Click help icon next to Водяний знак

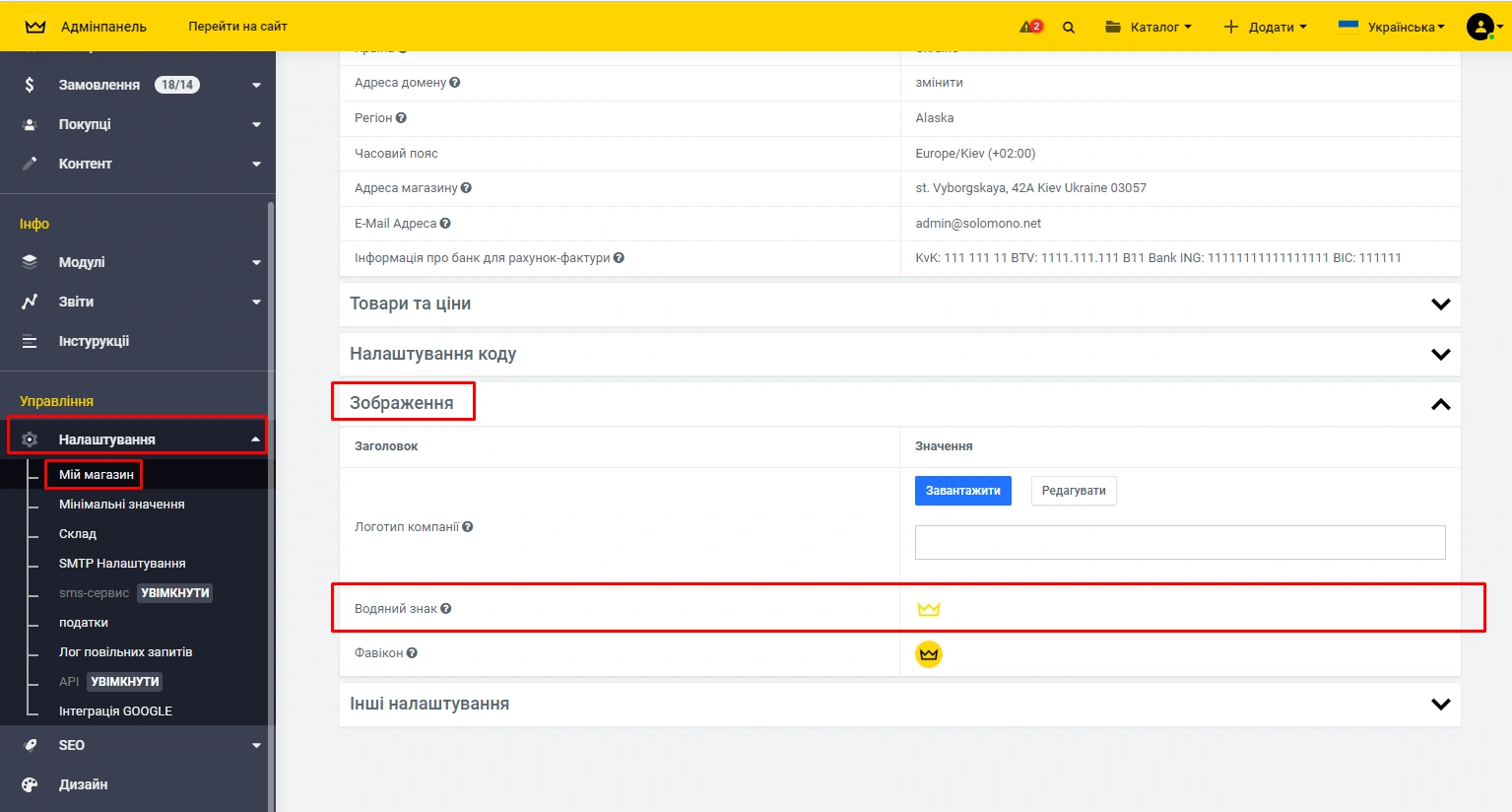pyautogui.click(x=446, y=609)
